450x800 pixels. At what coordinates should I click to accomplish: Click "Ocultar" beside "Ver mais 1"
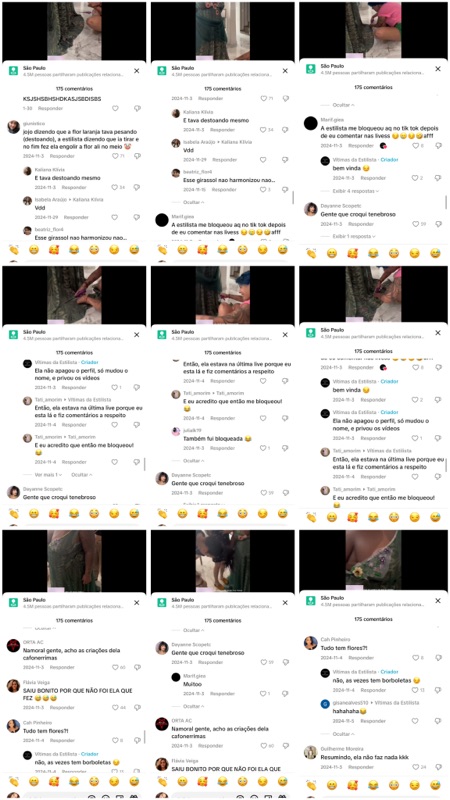[82, 474]
